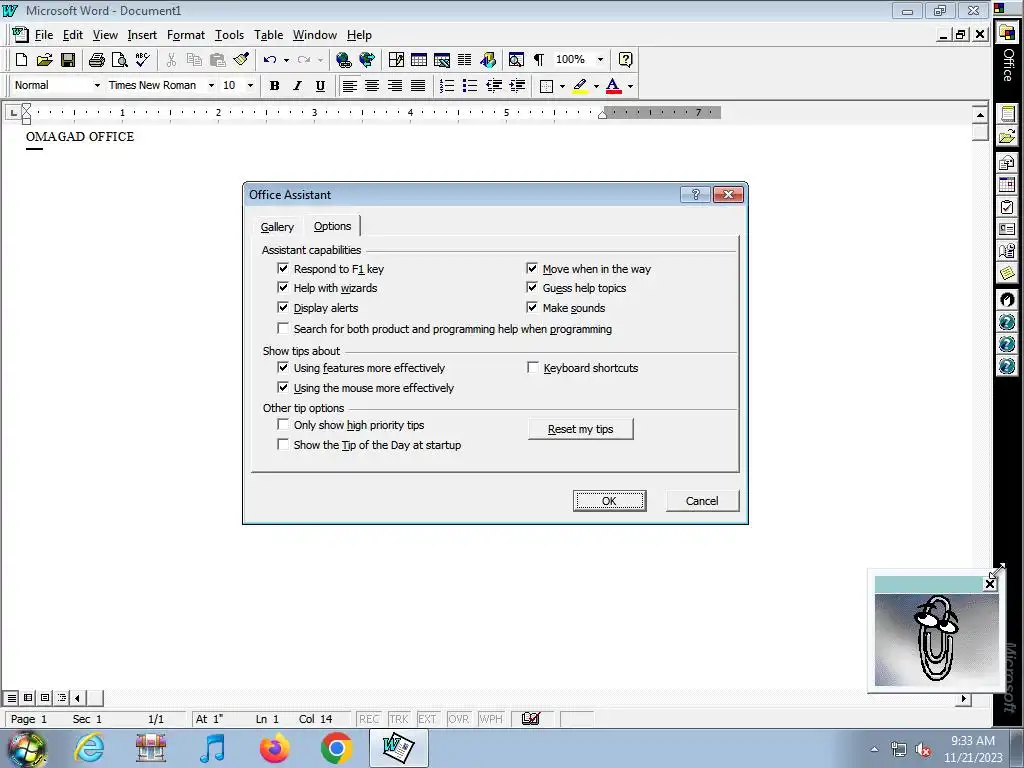The width and height of the screenshot is (1024, 768).
Task: Check Only show high priority tips
Action: click(283, 424)
